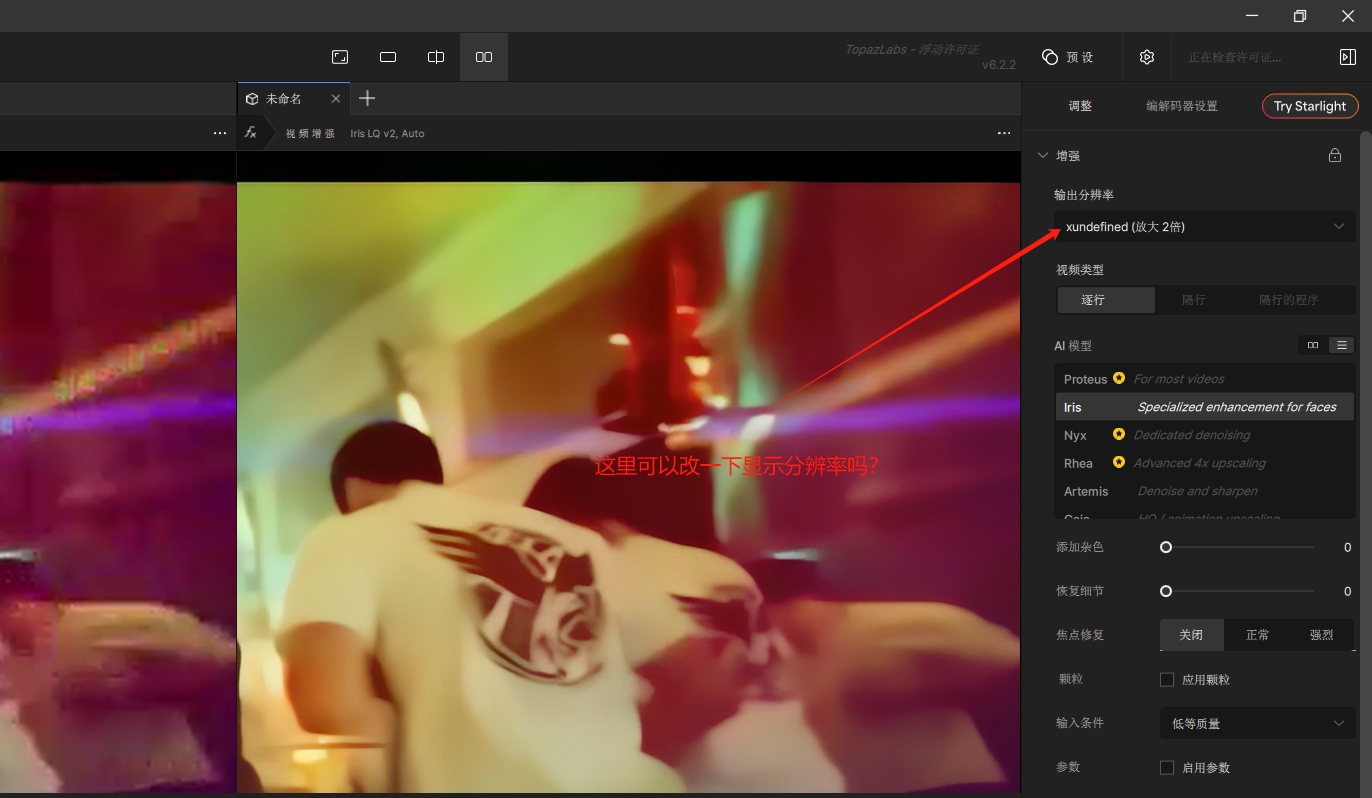This screenshot has width=1372, height=798.
Task: Click the star badge beside Rhea
Action: pos(1119,462)
